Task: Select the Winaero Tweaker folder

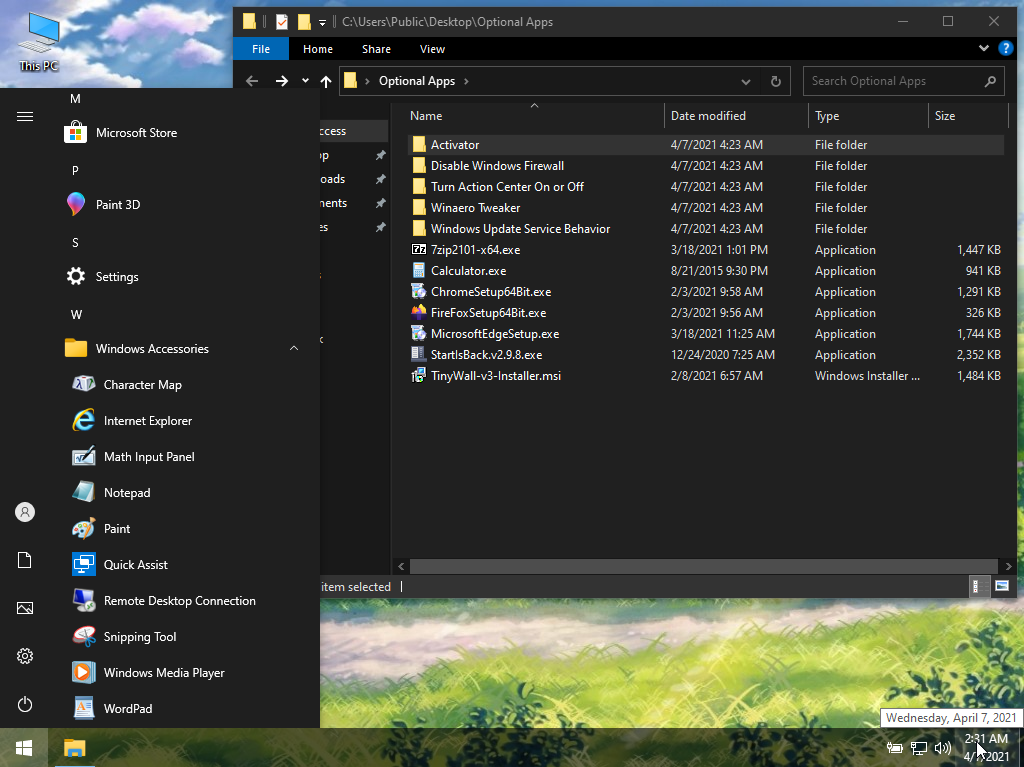Action: point(705,208)
